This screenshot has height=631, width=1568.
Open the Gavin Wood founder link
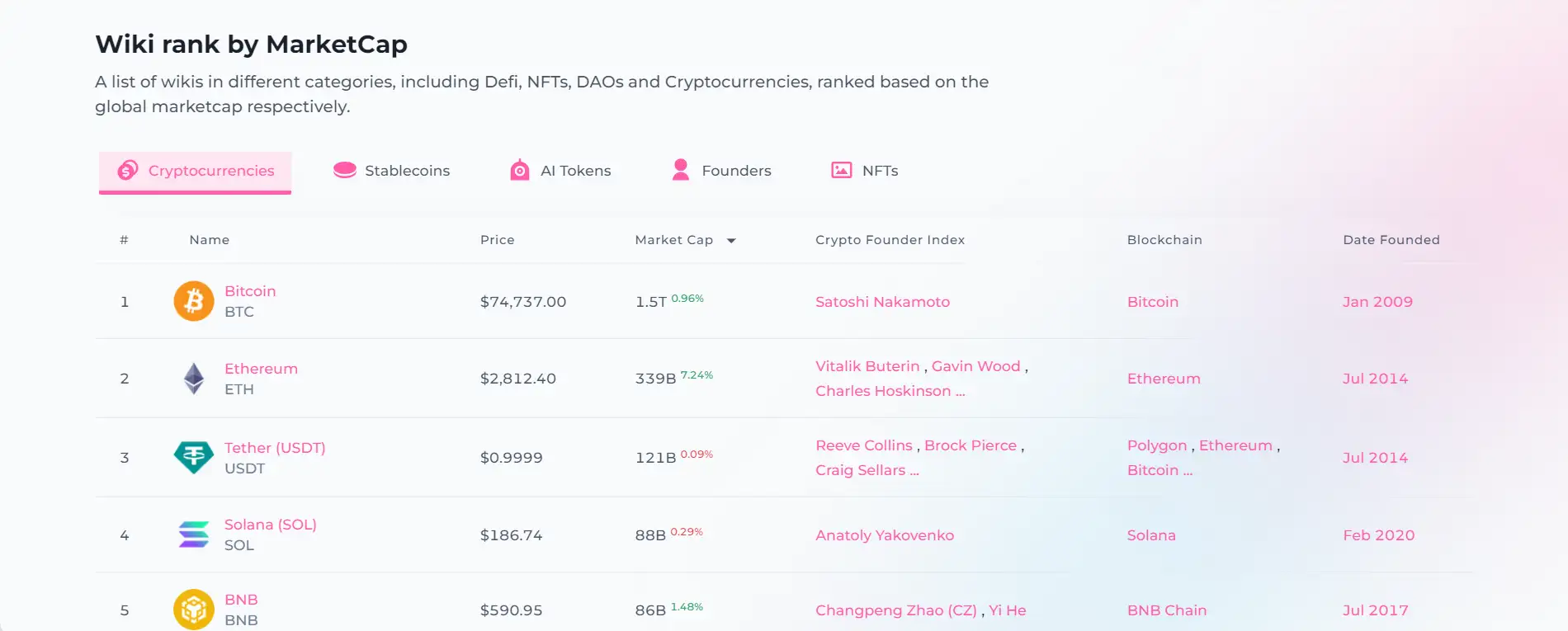pyautogui.click(x=975, y=366)
